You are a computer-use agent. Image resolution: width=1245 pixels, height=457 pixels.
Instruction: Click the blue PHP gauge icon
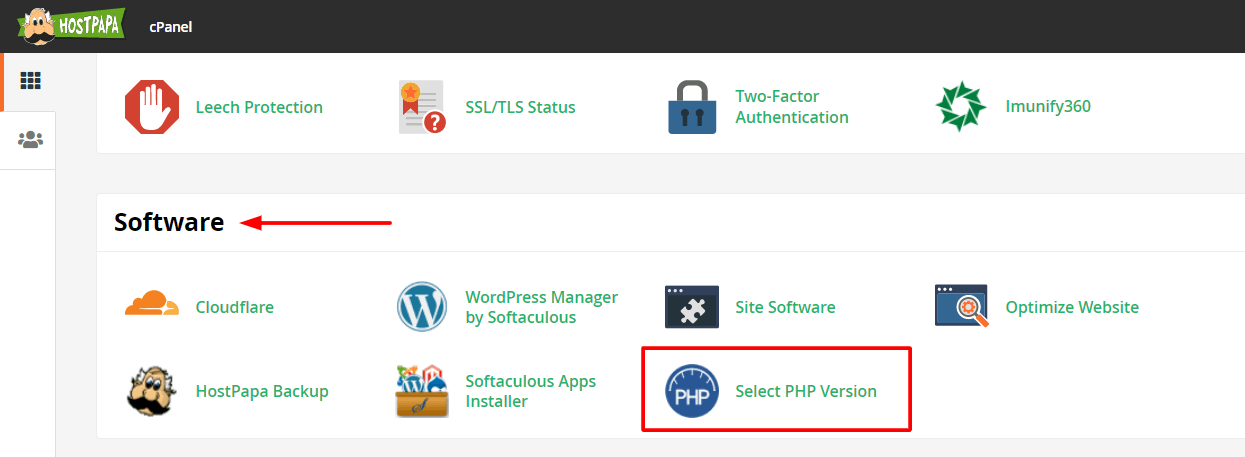click(692, 391)
